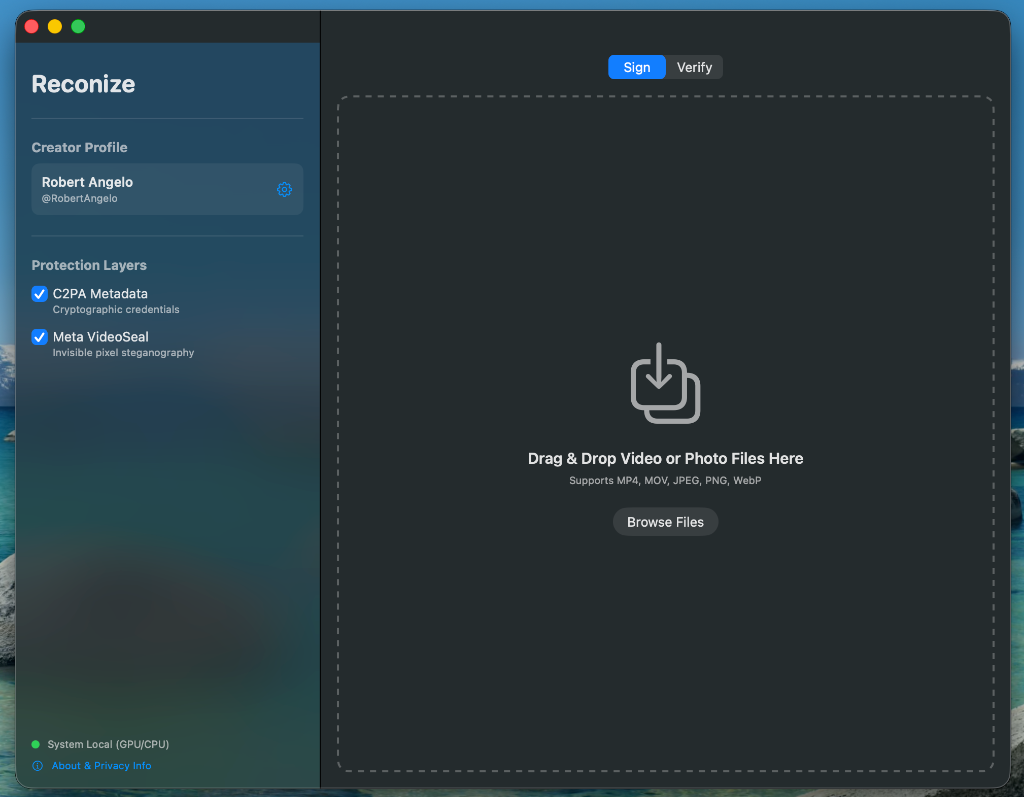1024x797 pixels.
Task: Select the Robert Angelo profile card
Action: coord(167,189)
